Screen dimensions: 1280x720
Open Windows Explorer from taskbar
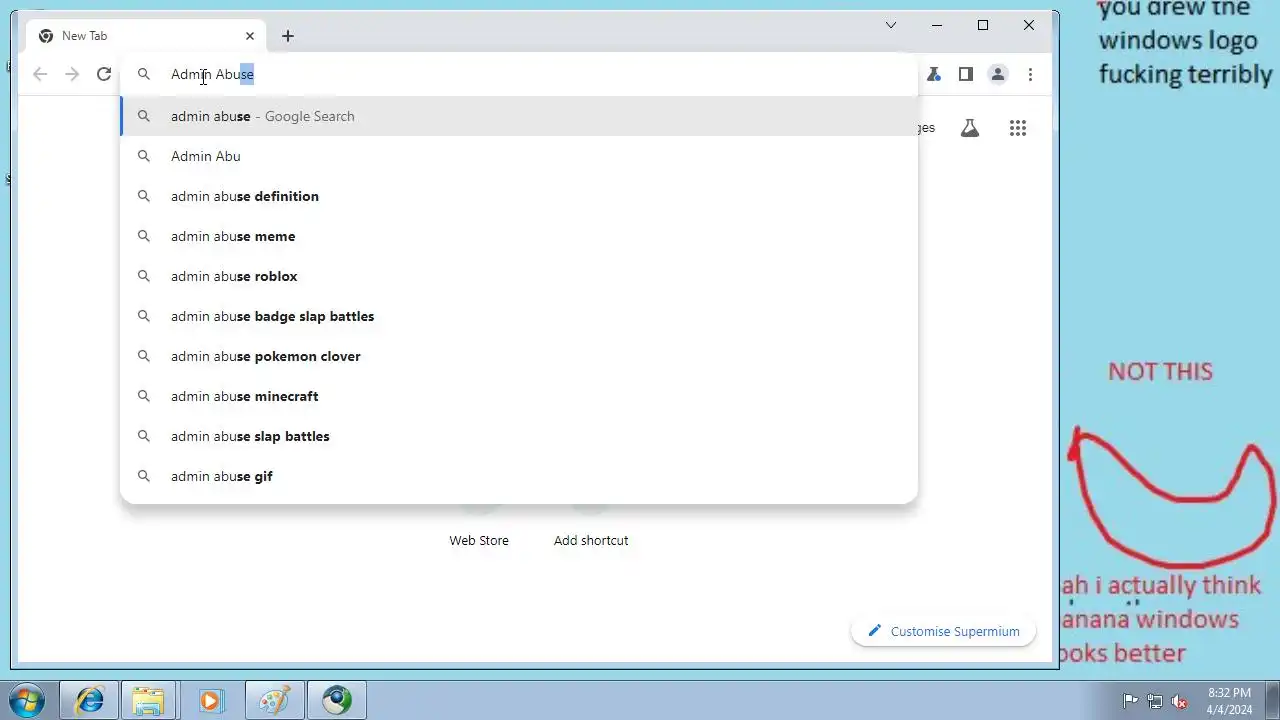click(x=148, y=700)
